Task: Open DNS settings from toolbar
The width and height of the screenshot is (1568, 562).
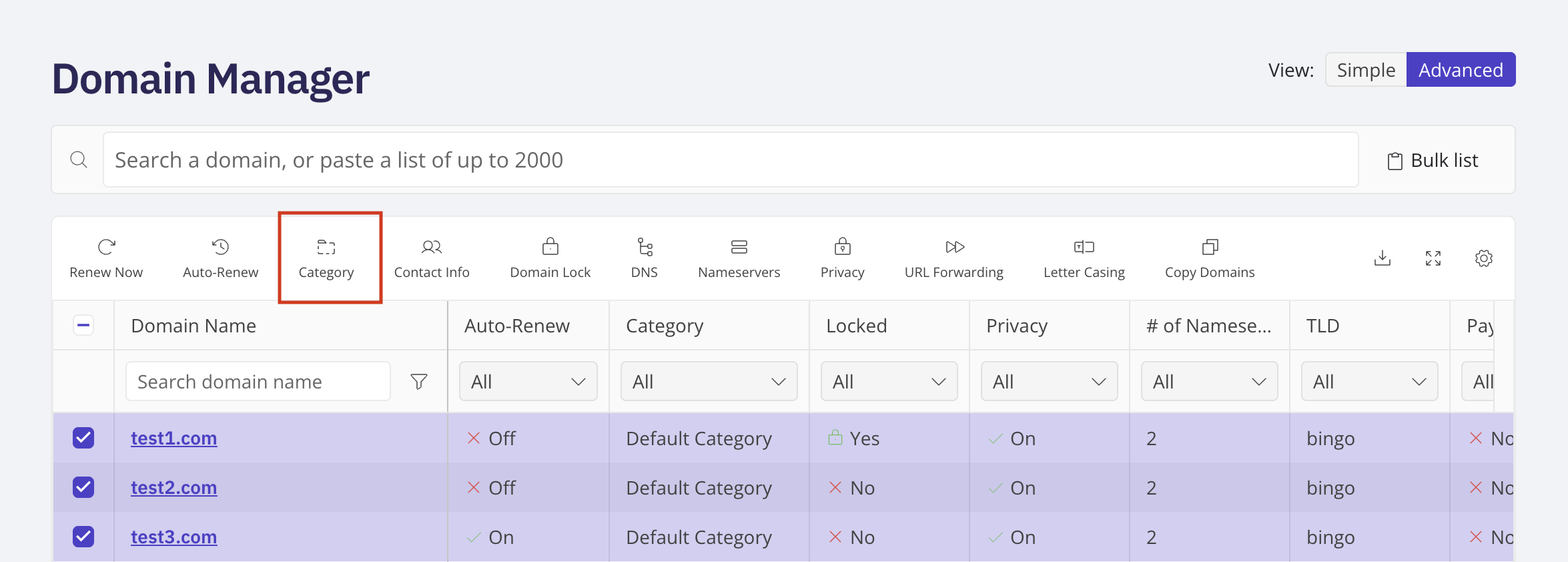Action: click(645, 258)
